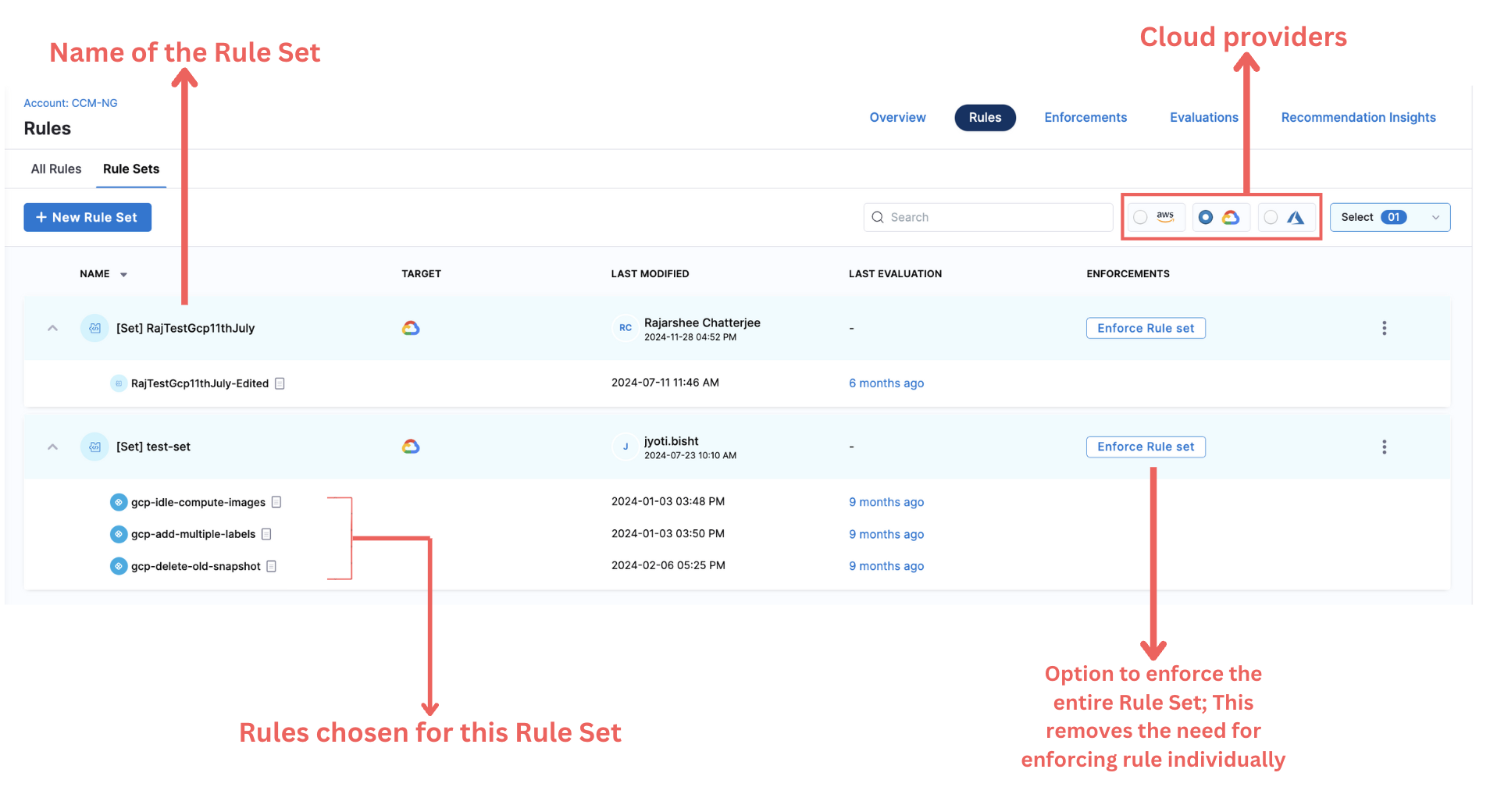The height and width of the screenshot is (812, 1490).
Task: Open the Enforcements tab
Action: pyautogui.click(x=1085, y=117)
